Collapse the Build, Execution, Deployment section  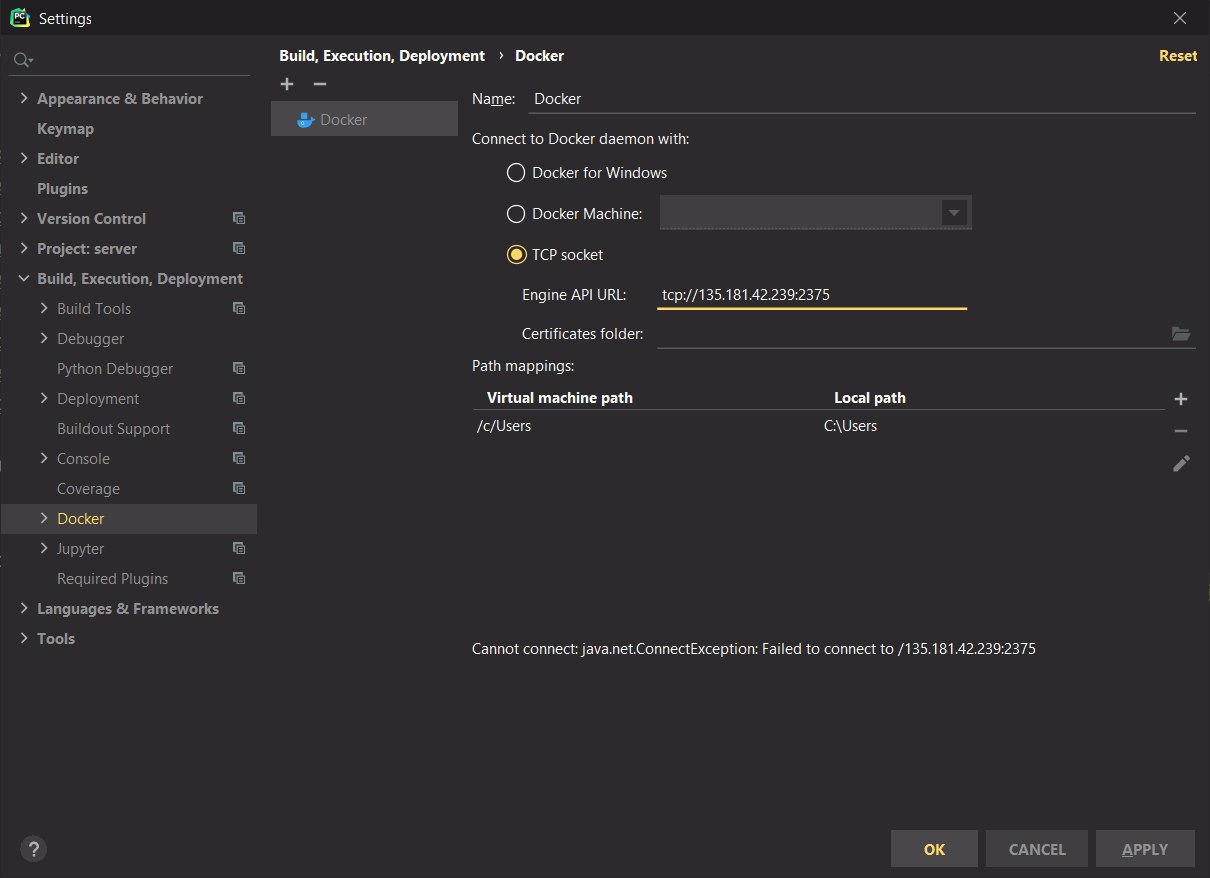(x=25, y=279)
